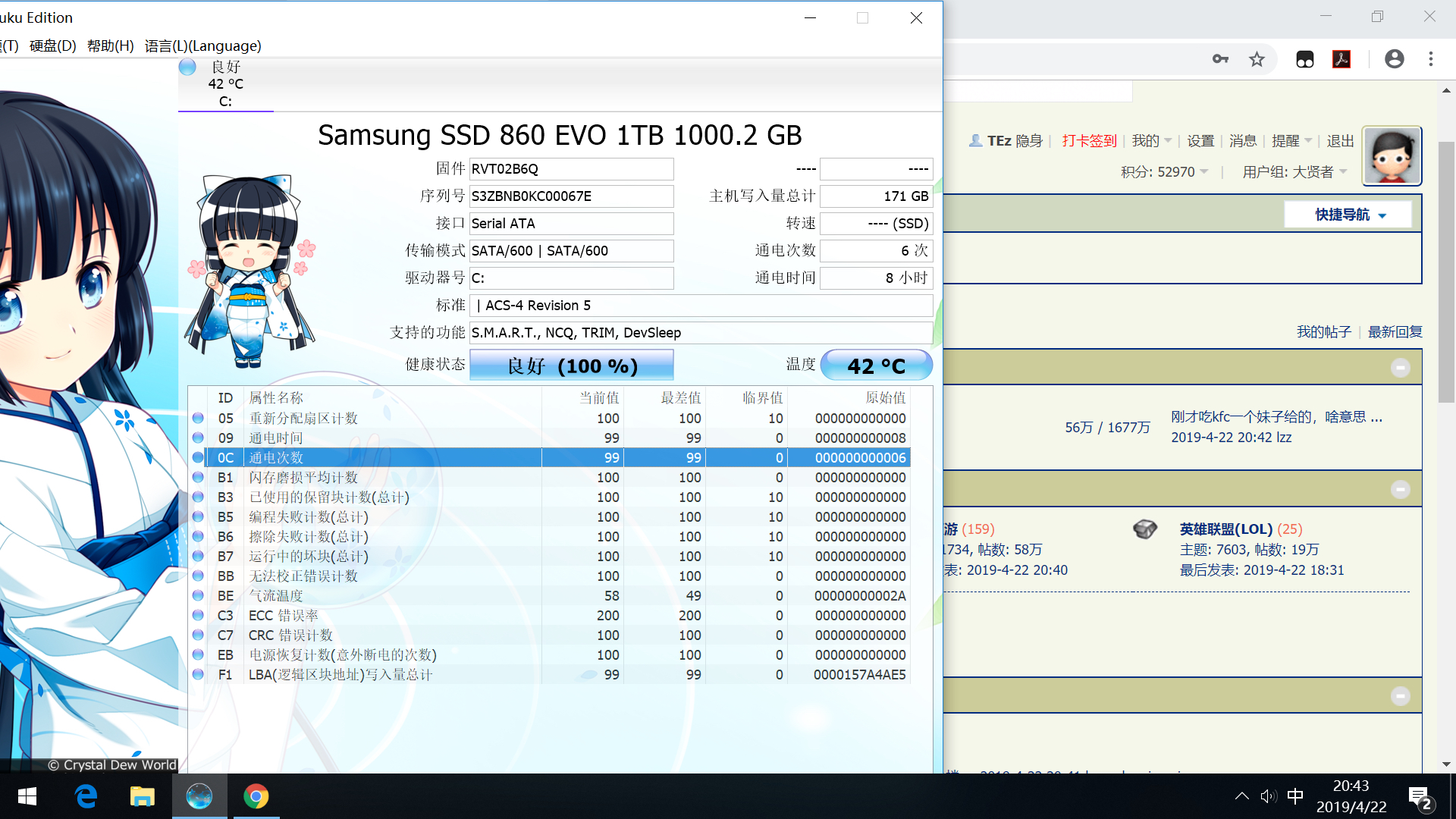The image size is (1456, 819).
Task: Click the password manager key icon
Action: [1220, 58]
